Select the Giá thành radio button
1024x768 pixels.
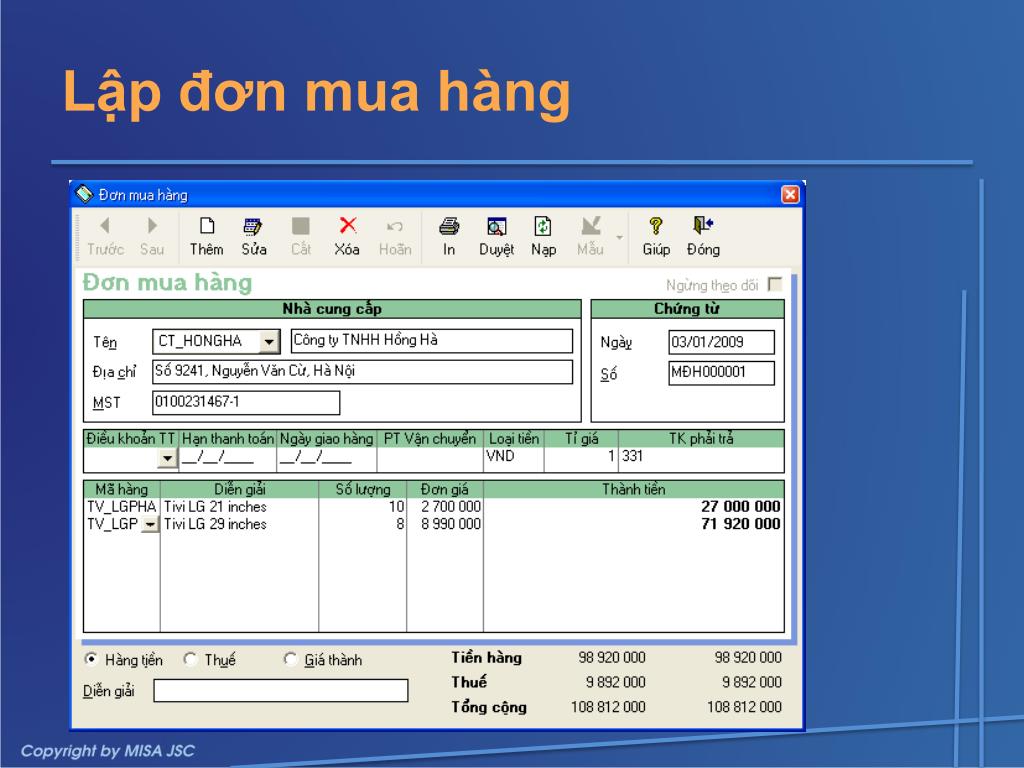pos(290,660)
